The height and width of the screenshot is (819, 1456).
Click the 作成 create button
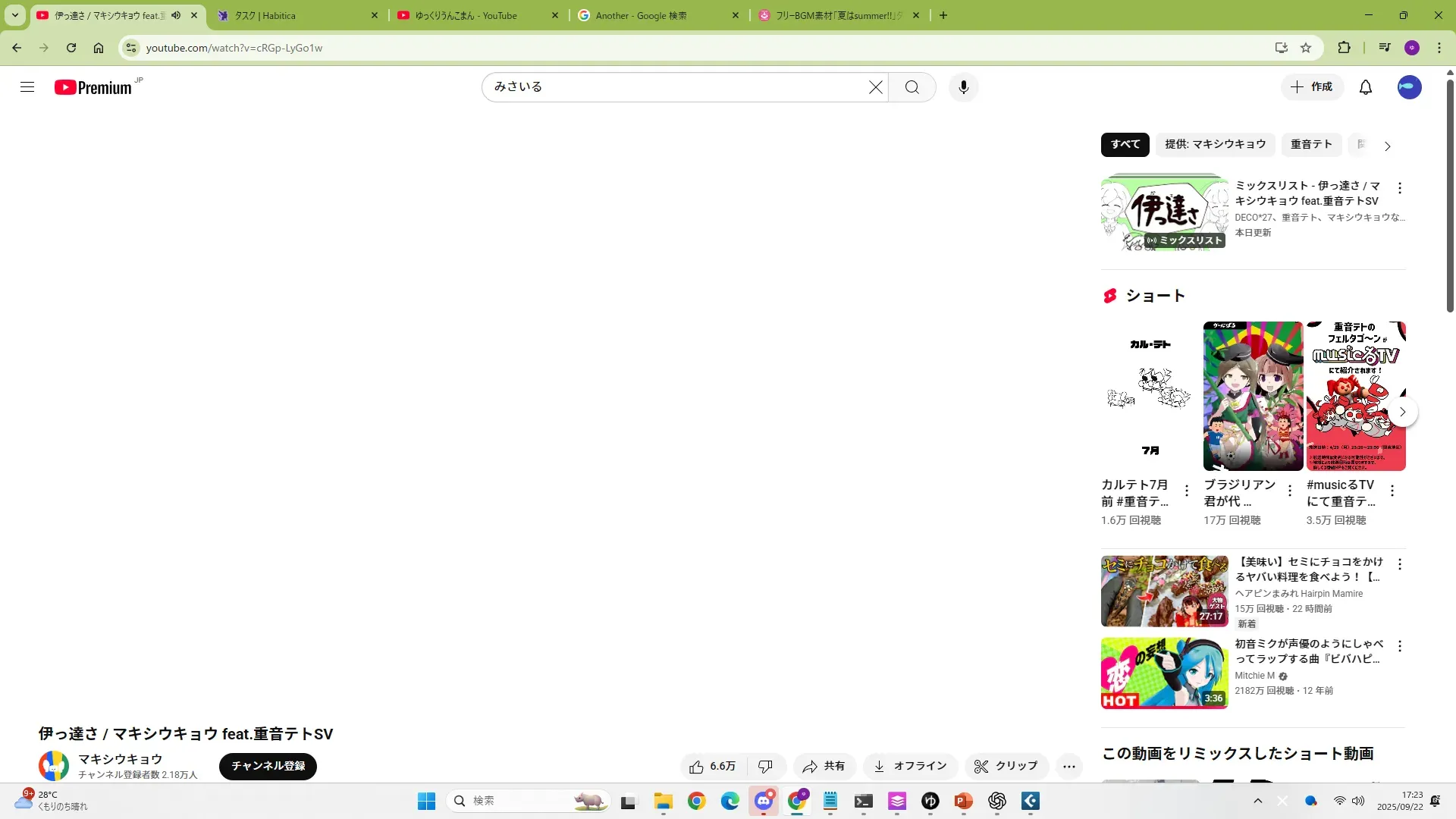[1312, 87]
